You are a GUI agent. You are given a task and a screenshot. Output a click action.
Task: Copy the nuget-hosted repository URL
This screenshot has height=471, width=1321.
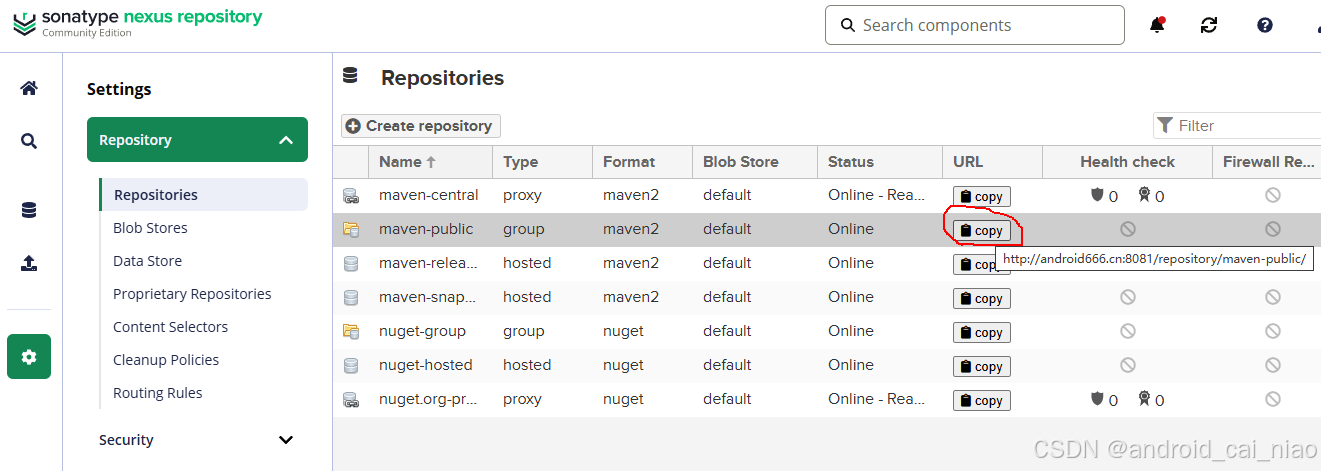(981, 367)
